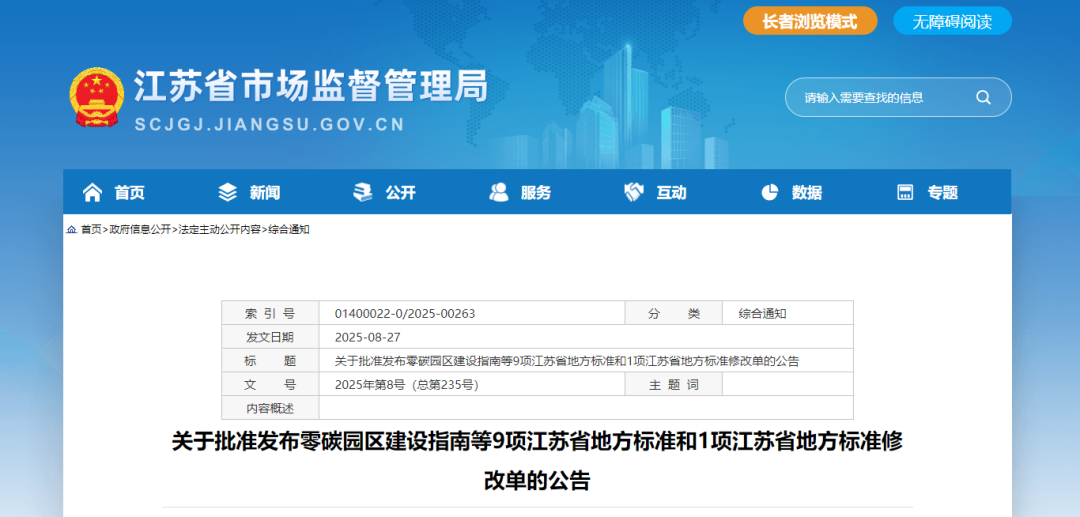Click the bold announcement headline 关于批准发布零碳园区
1080x517 pixels.
coord(537,460)
